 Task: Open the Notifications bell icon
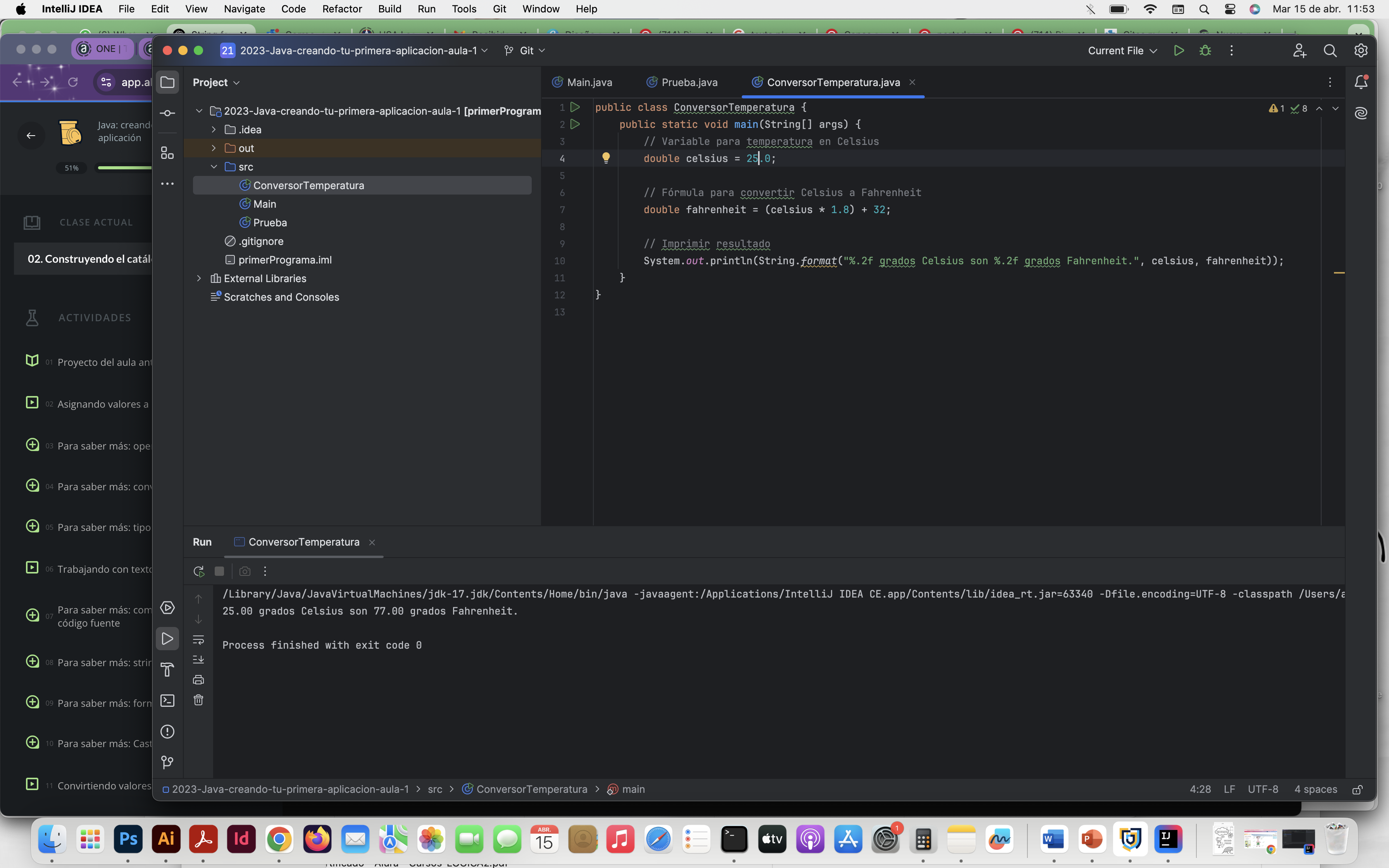pos(1361,82)
